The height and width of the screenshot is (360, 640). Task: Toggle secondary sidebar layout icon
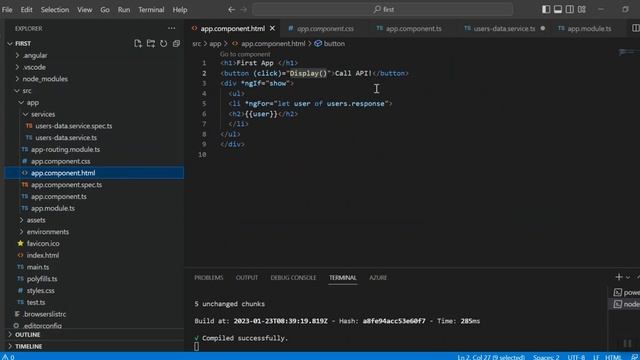point(570,9)
